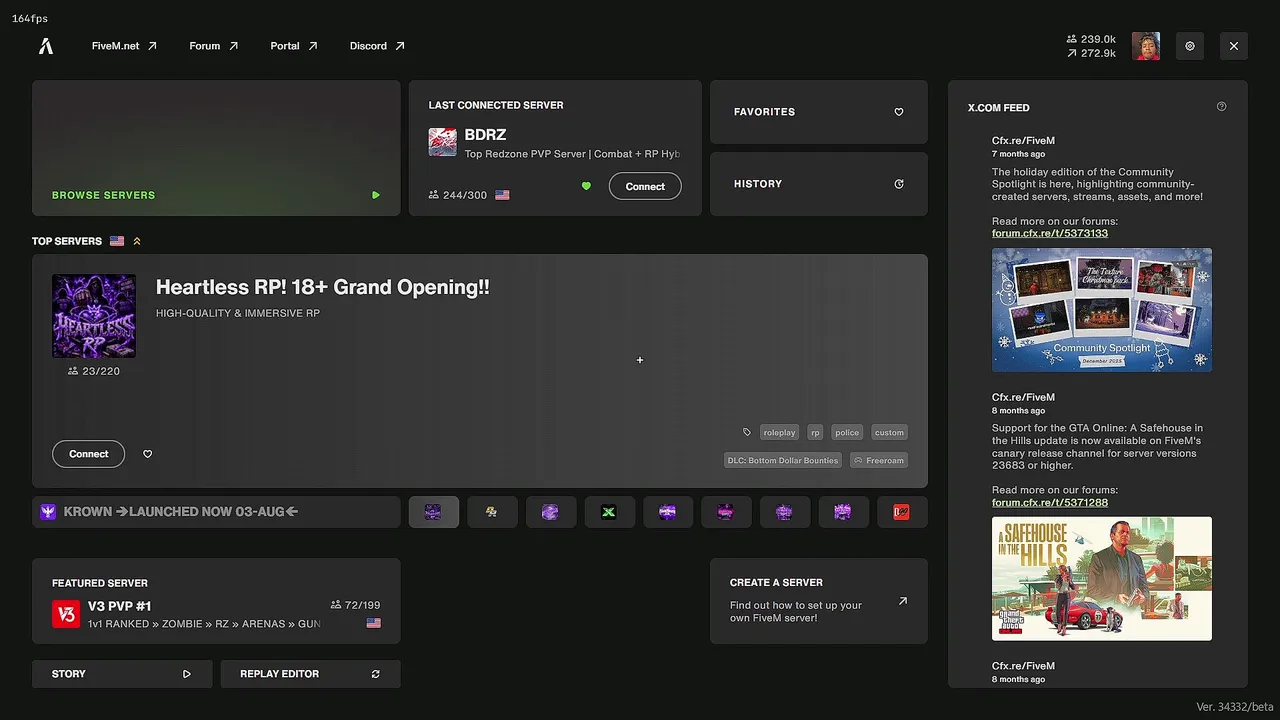The image size is (1280, 720).
Task: Click the DLC: Bottom Dollar Bounties badge
Action: click(783, 460)
